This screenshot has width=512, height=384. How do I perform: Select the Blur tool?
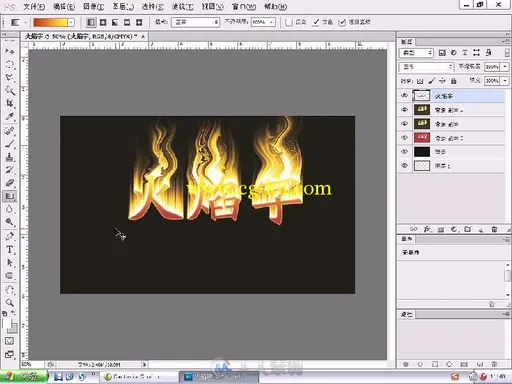[x=10, y=209]
